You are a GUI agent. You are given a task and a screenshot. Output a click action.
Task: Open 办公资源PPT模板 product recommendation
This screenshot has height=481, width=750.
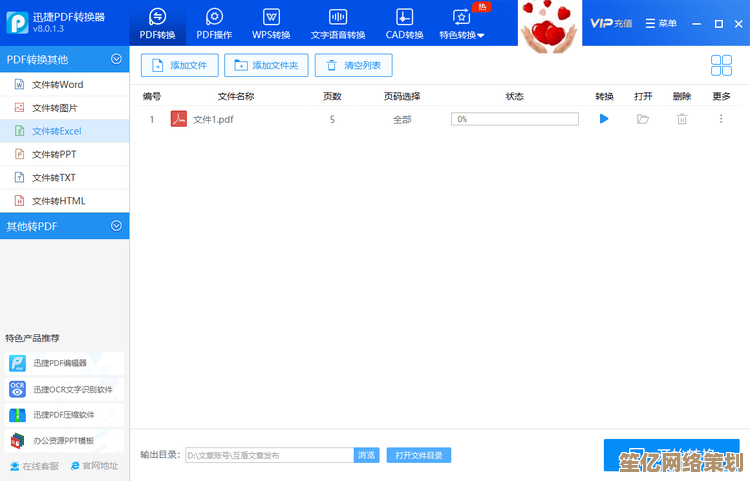(x=65, y=441)
